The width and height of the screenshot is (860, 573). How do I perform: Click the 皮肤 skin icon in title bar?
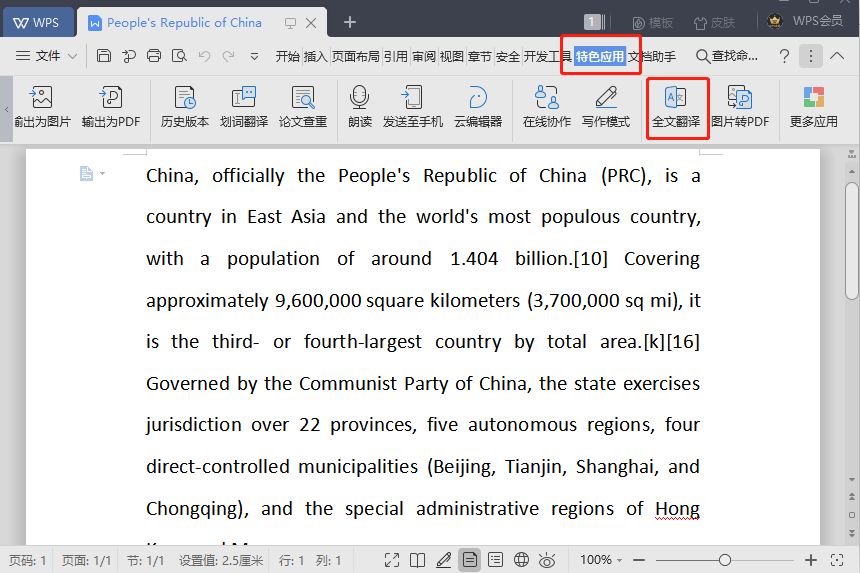(700, 23)
